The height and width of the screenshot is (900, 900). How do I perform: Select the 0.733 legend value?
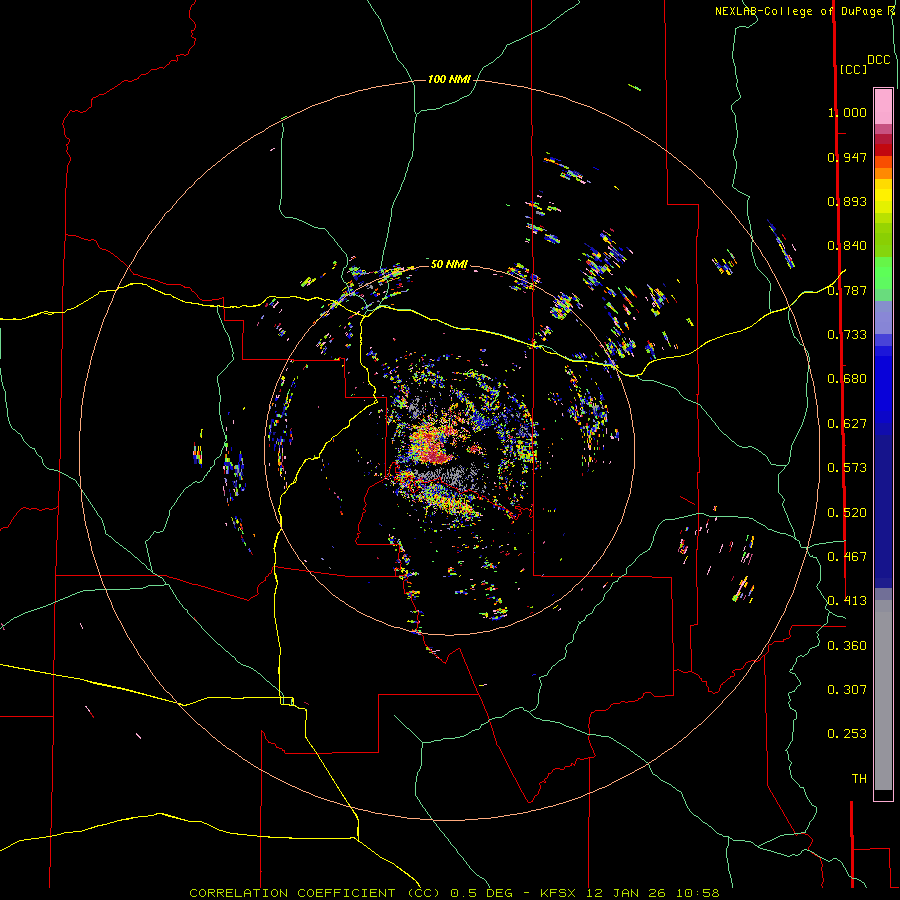847,335
